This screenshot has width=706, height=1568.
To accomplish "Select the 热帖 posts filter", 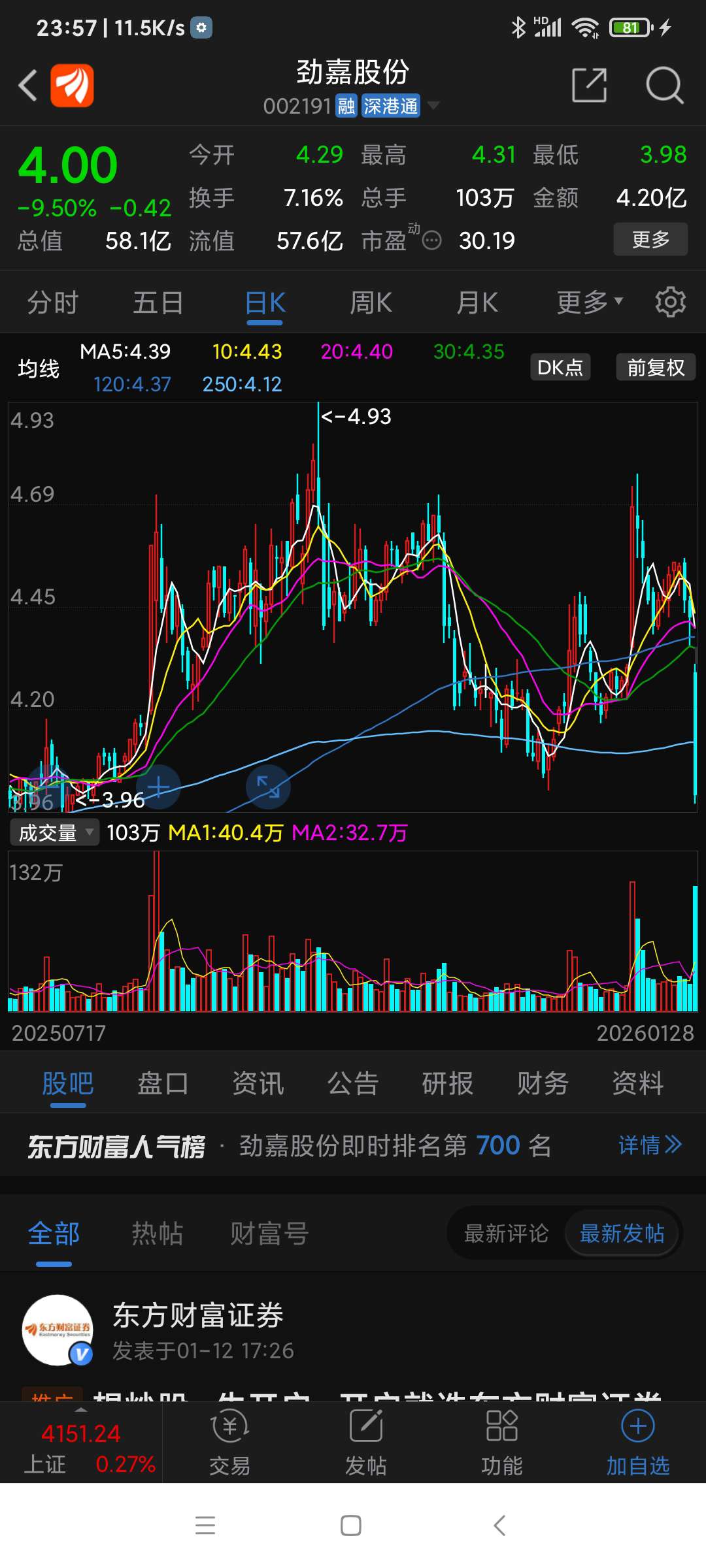I will click(x=158, y=1233).
